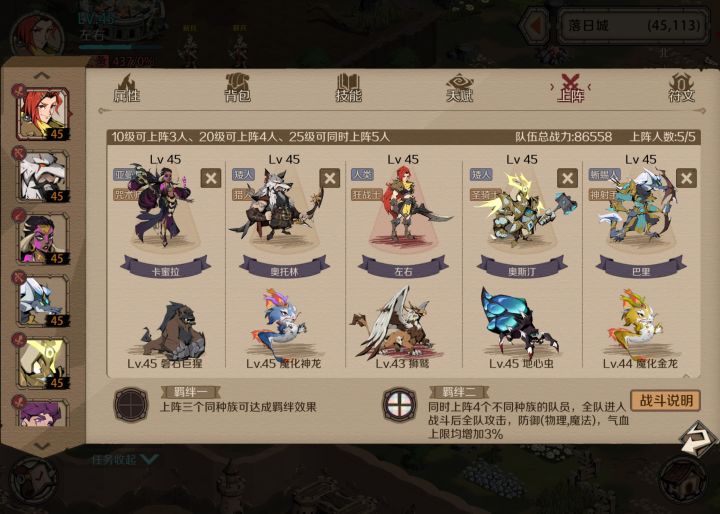Remove 奥斯汀 from the lineup
The image size is (720, 514).
568,178
